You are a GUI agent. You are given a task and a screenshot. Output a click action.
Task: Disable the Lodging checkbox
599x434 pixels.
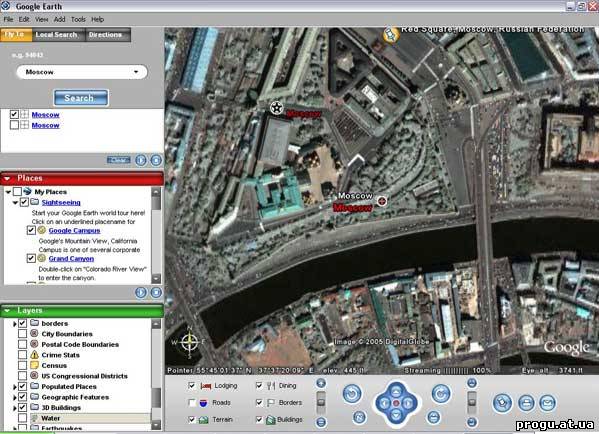point(192,386)
